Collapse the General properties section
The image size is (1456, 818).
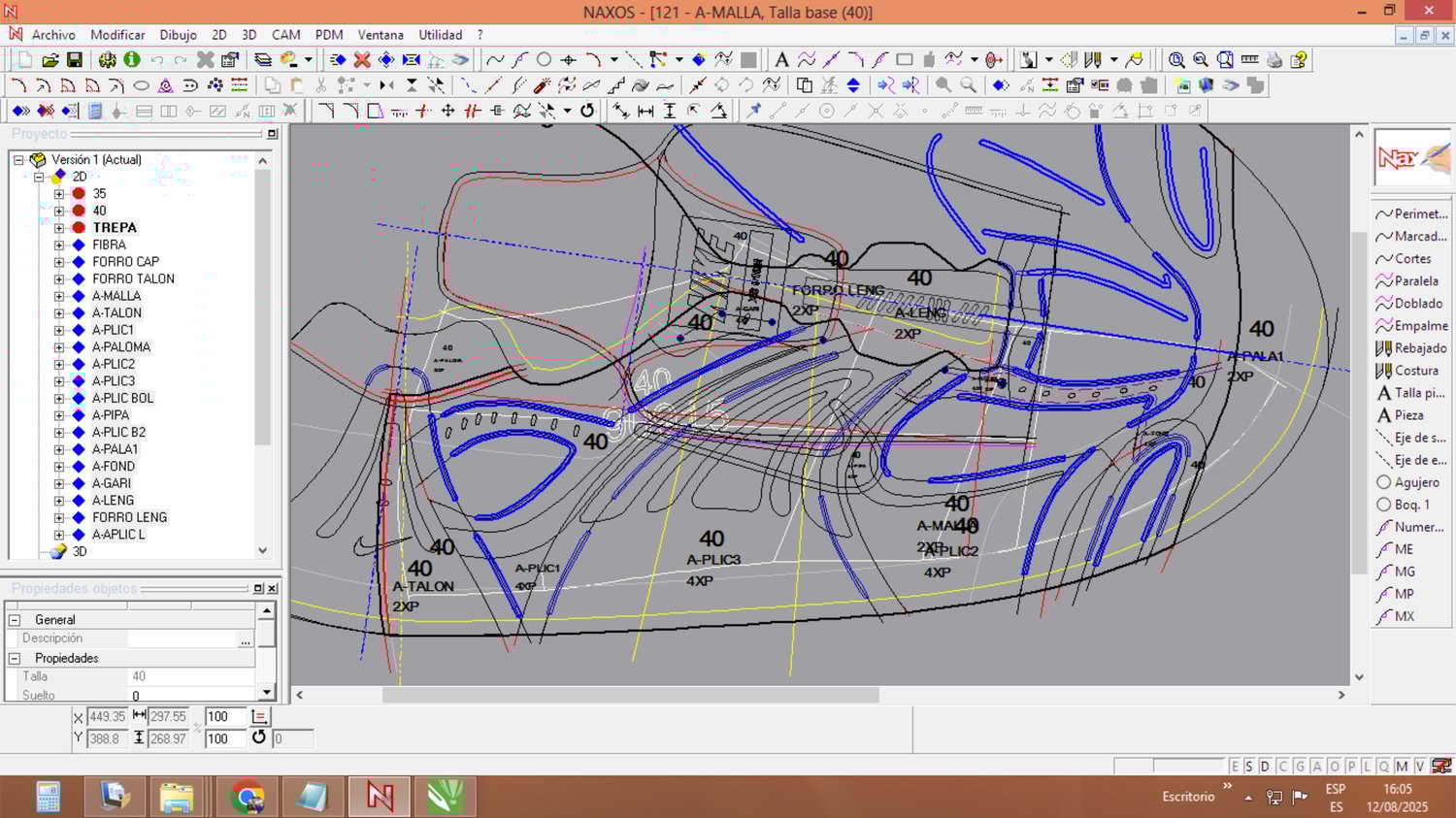[x=15, y=620]
